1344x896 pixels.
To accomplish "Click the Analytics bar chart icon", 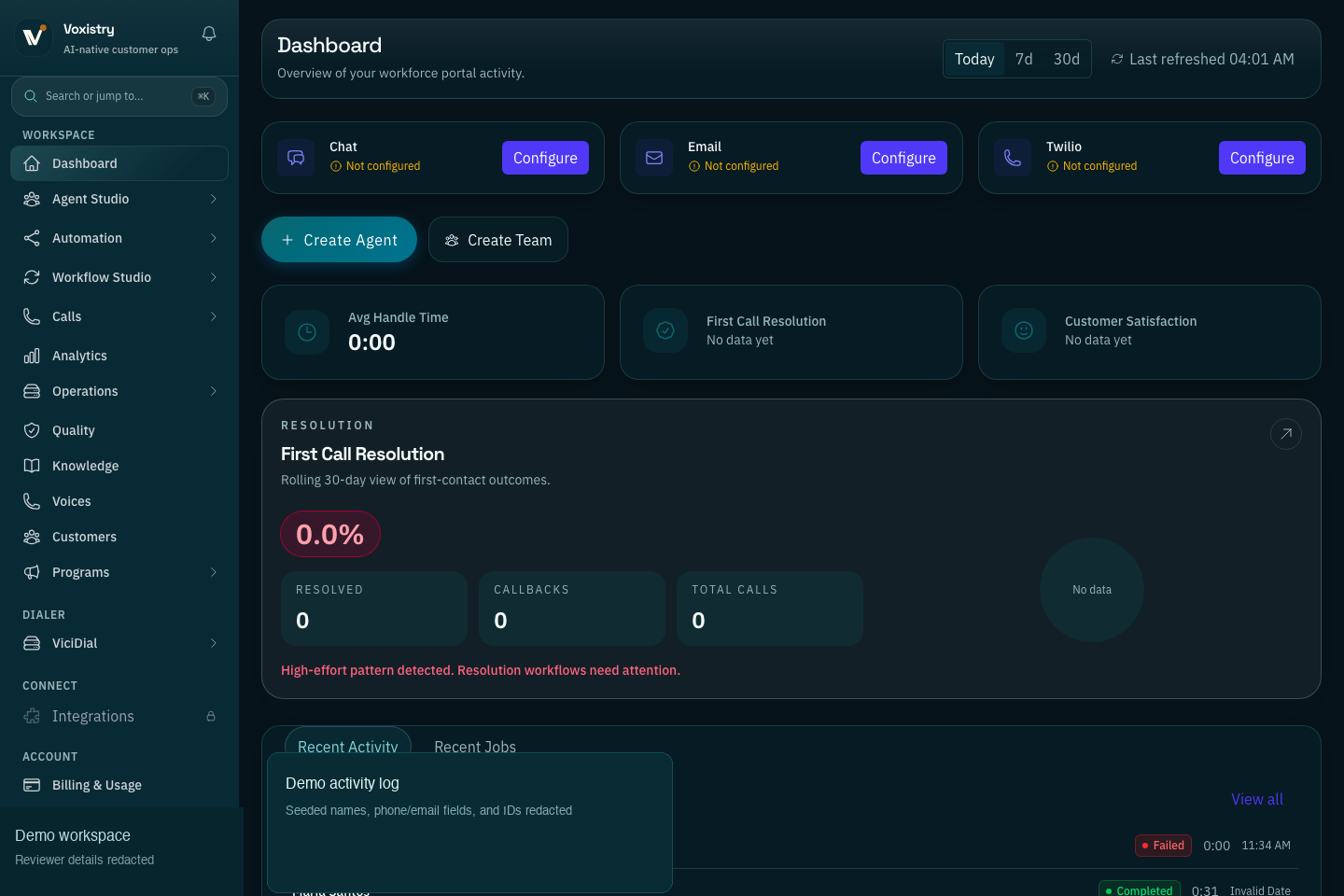I will [32, 356].
